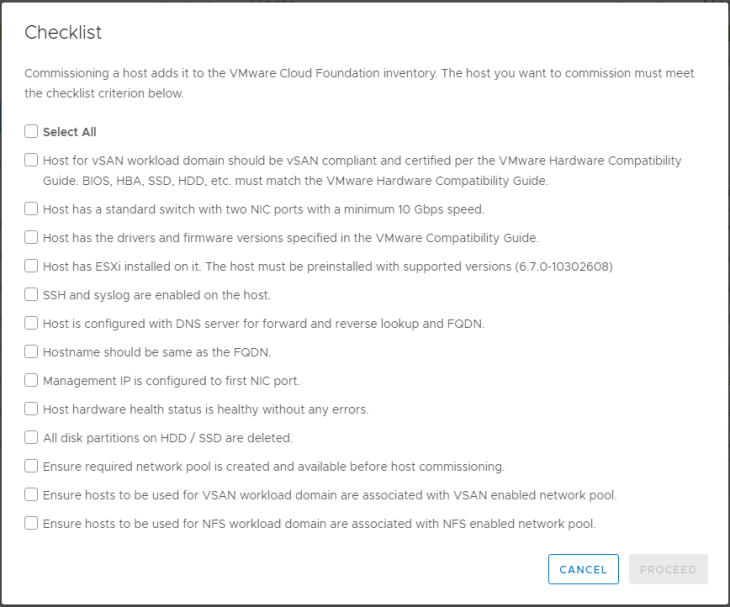Tick the DNS server forward and reverse lookup checkbox
The height and width of the screenshot is (607, 730).
click(x=32, y=323)
